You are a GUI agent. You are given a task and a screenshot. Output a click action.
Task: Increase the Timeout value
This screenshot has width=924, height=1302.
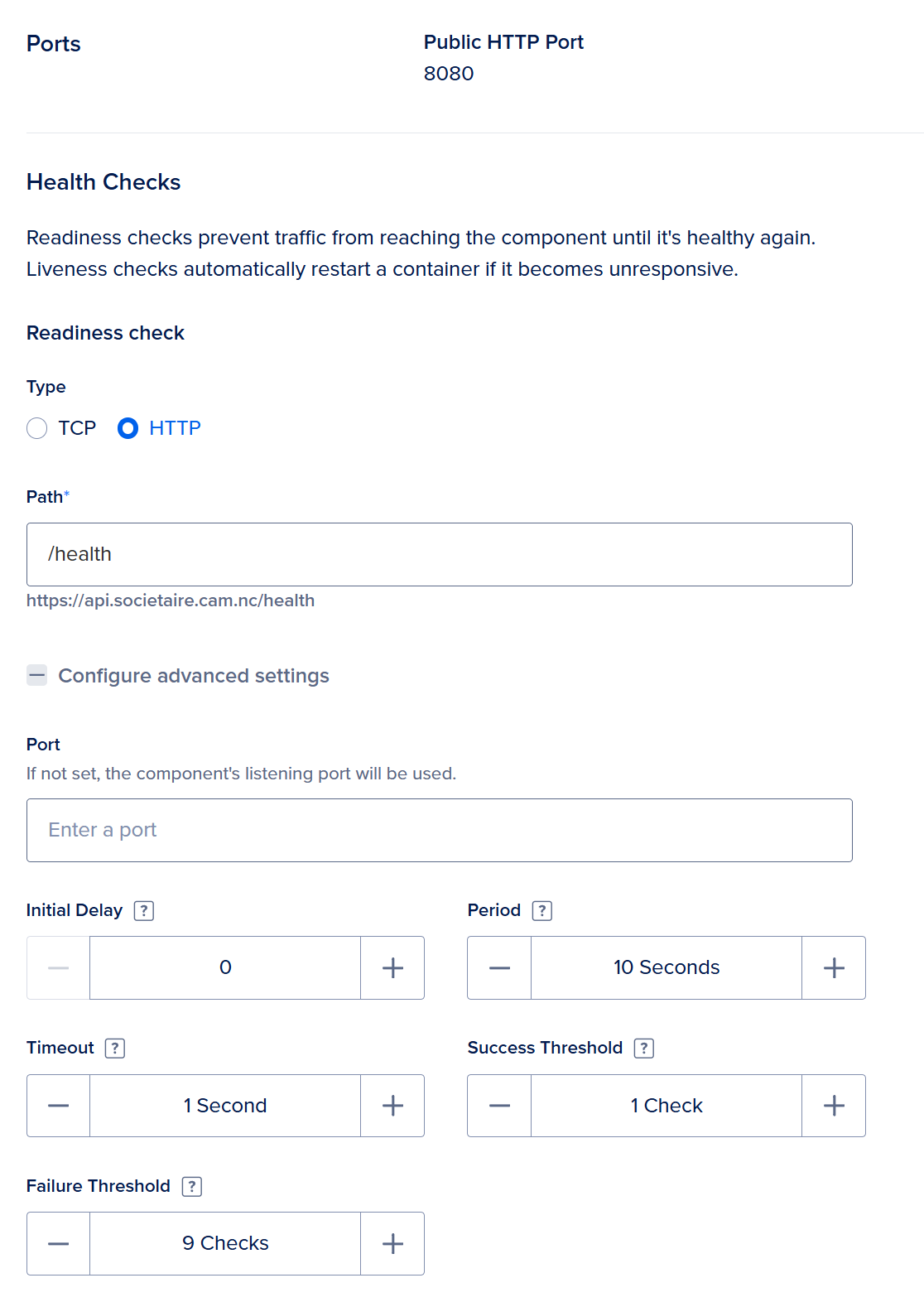[392, 1106]
